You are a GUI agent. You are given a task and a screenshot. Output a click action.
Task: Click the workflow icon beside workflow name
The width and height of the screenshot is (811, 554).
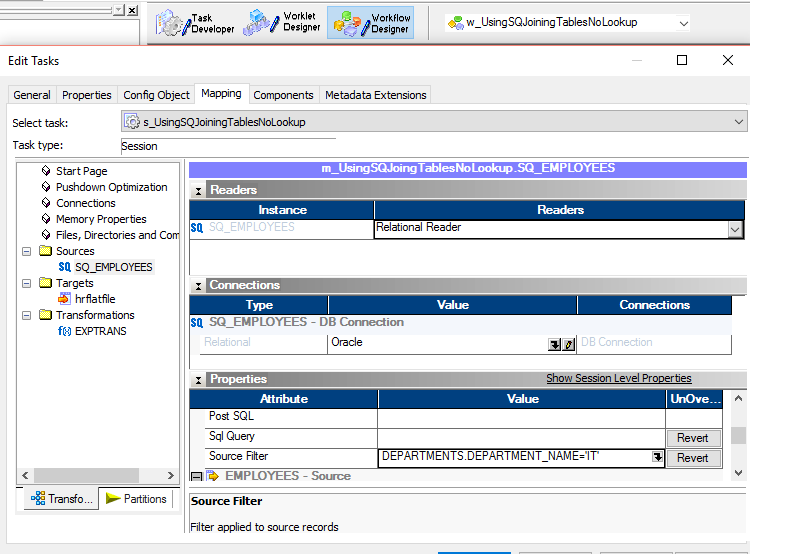(x=456, y=23)
